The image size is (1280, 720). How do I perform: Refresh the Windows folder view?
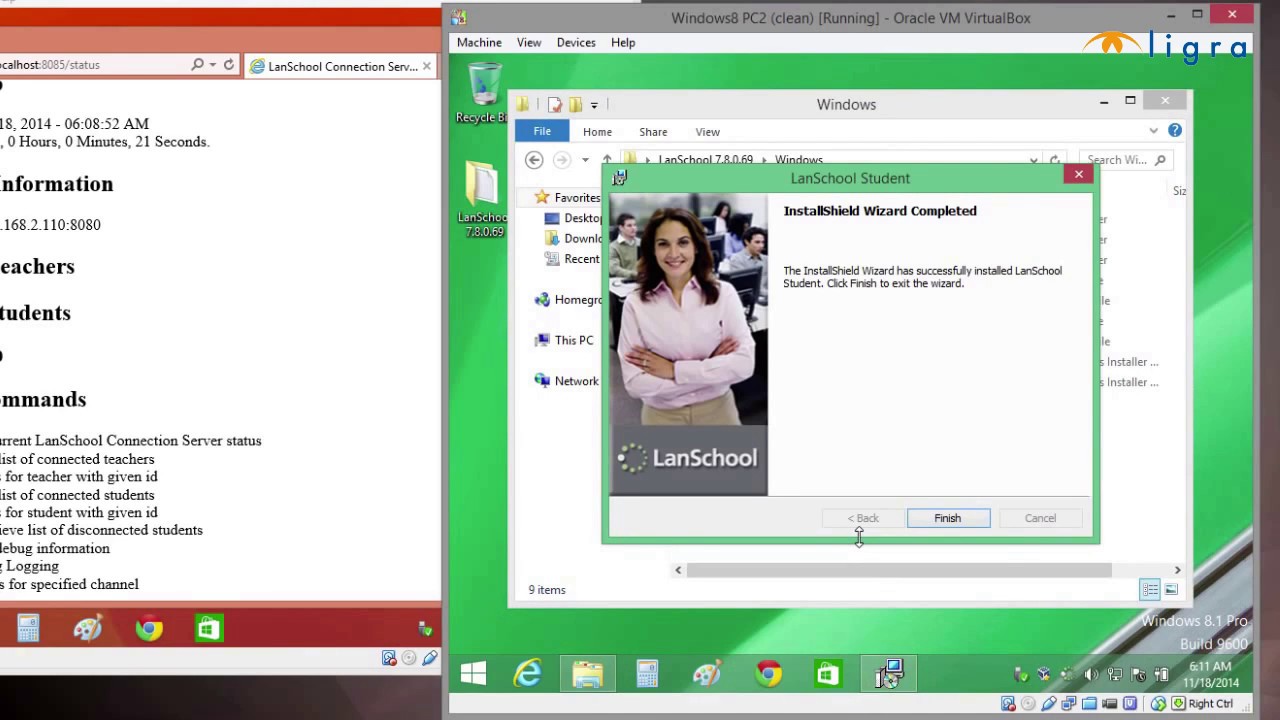tap(1055, 160)
